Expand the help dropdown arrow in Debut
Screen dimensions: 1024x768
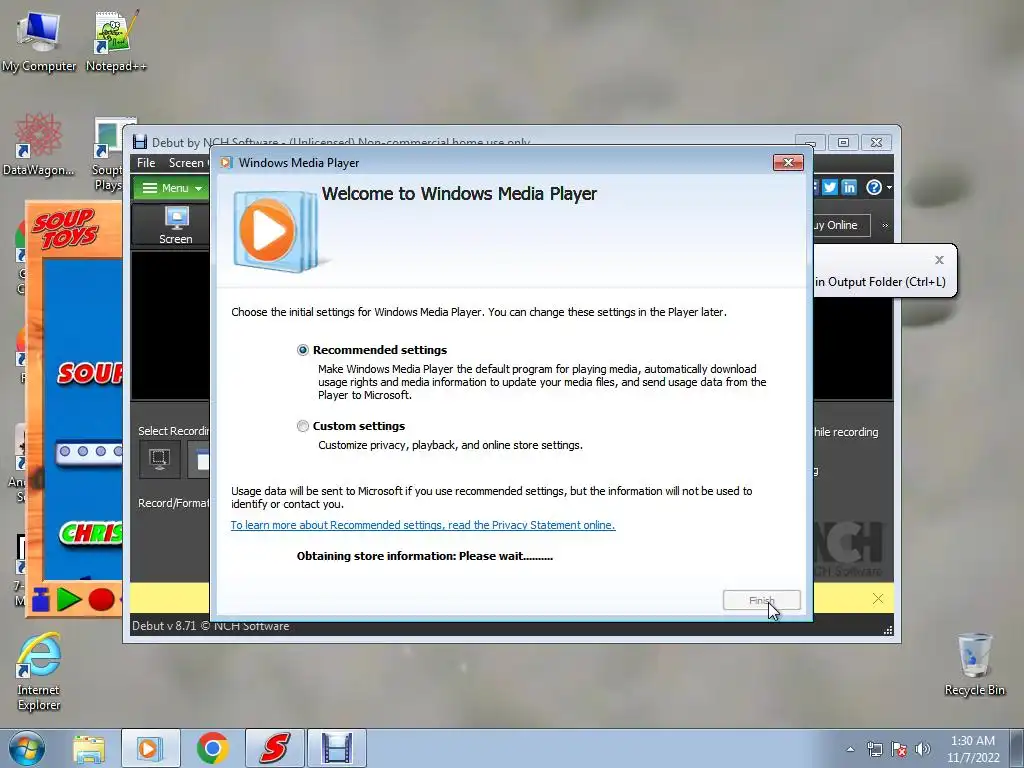(x=889, y=188)
